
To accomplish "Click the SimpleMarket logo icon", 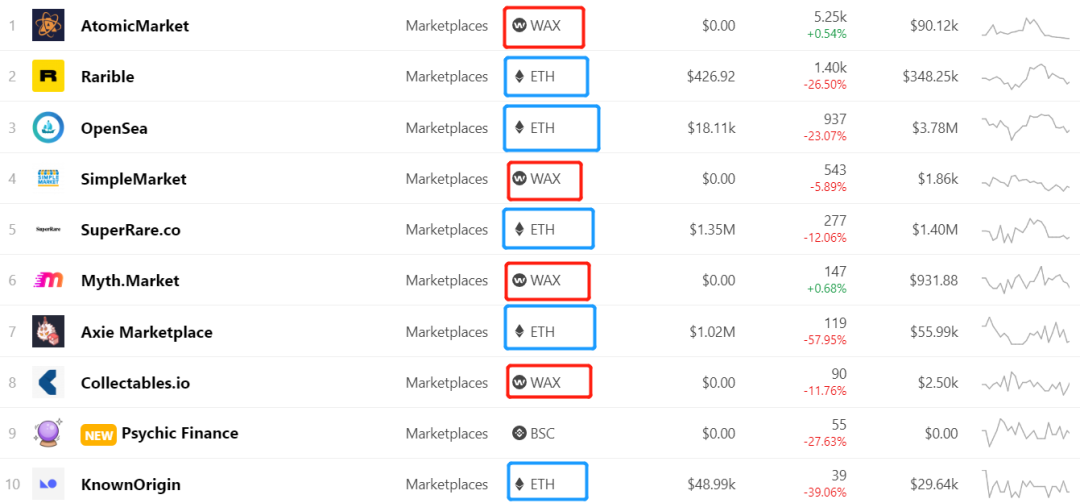I will (48, 178).
